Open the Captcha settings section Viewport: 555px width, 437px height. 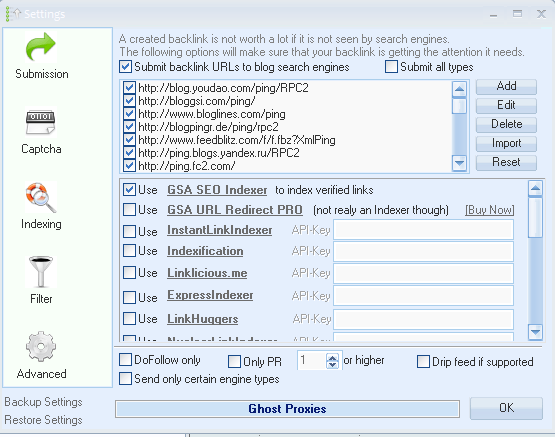tap(41, 131)
